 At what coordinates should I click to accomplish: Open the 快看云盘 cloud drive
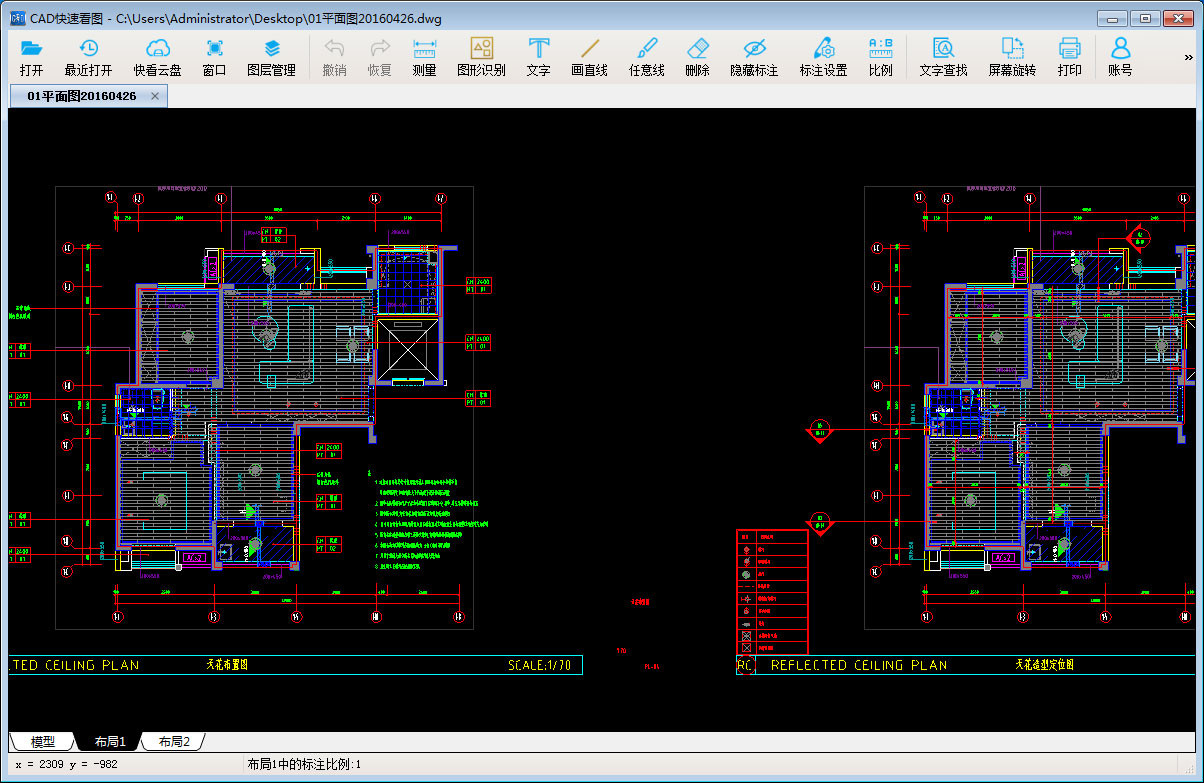(158, 57)
